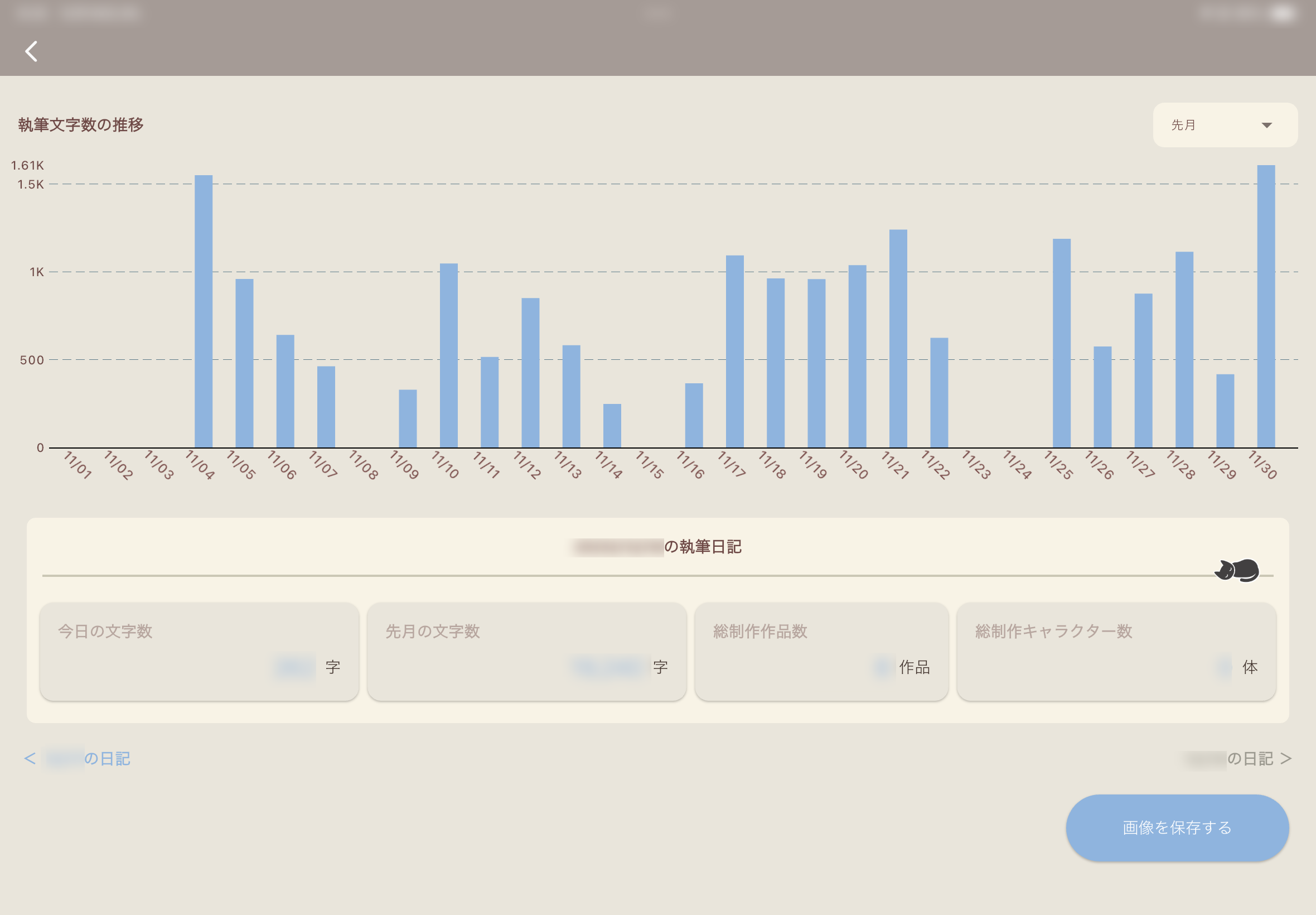Image resolution: width=1316 pixels, height=915 pixels.
Task: Select the 総制作作品数 card
Action: coord(821,651)
